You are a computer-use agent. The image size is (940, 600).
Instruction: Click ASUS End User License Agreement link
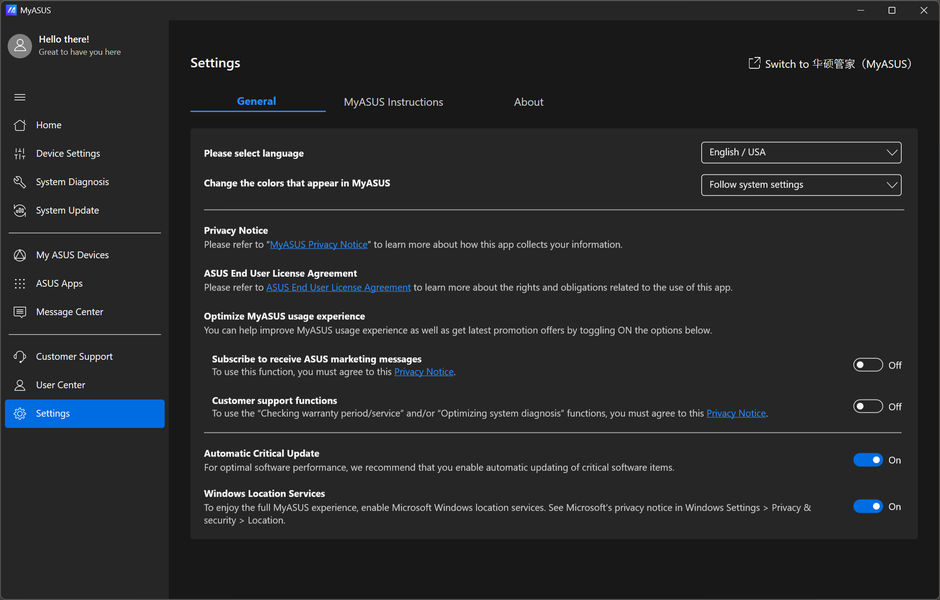coord(338,288)
